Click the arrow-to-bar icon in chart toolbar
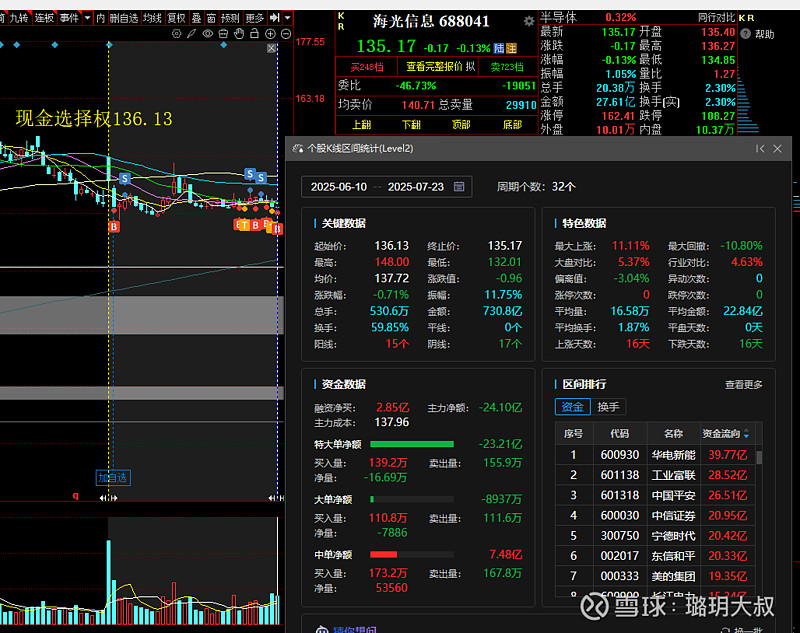 tap(274, 18)
